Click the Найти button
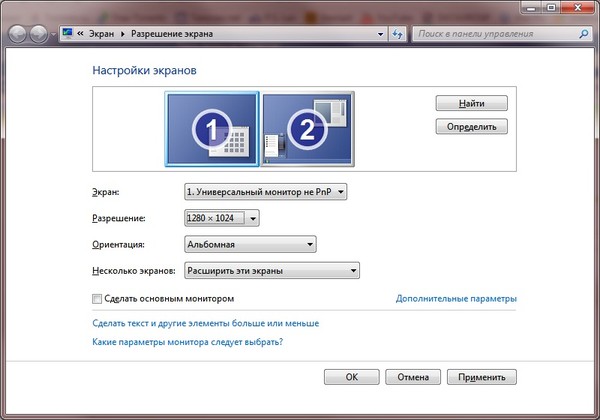 (x=471, y=103)
